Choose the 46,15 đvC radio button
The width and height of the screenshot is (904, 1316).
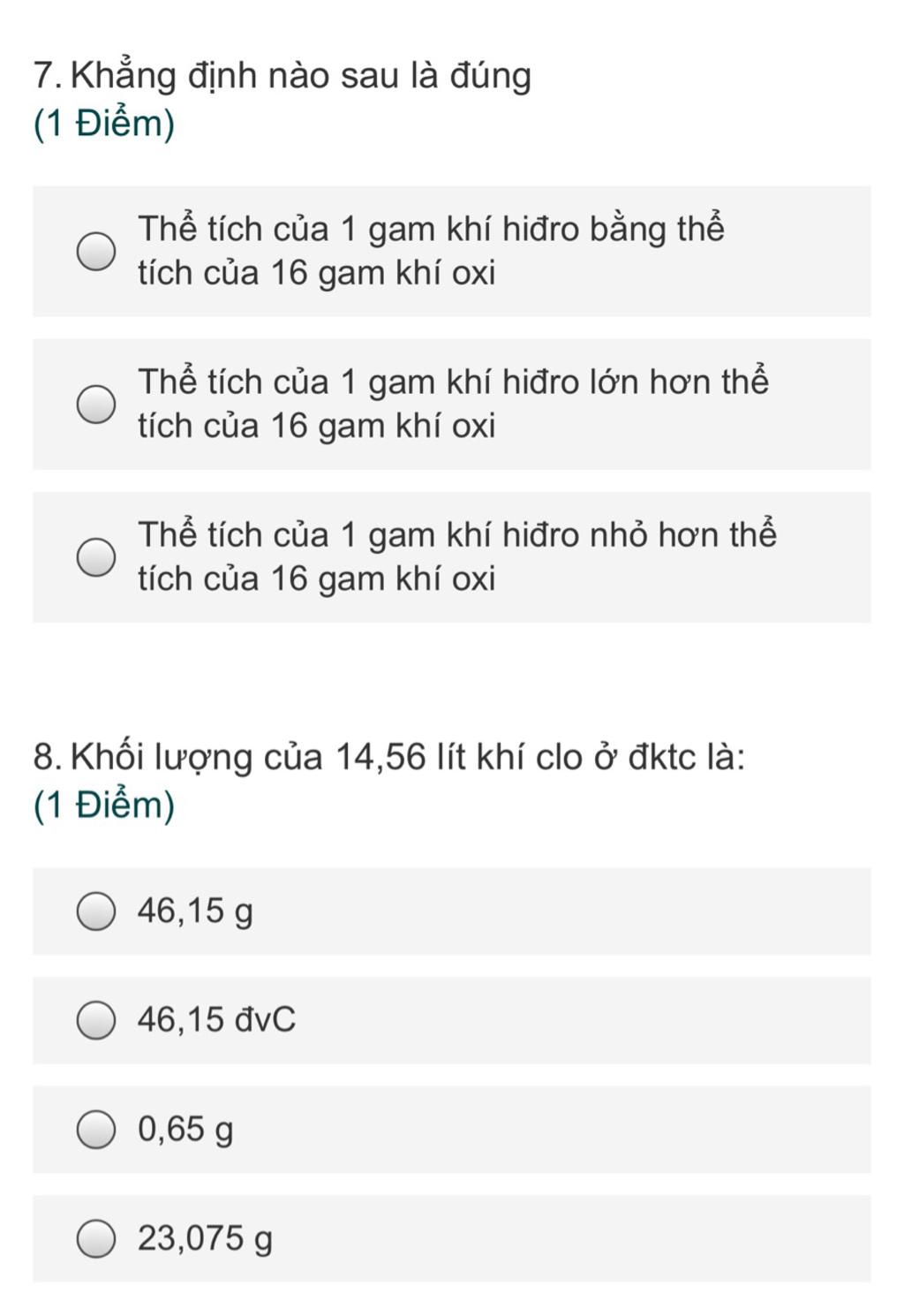pyautogui.click(x=95, y=1020)
